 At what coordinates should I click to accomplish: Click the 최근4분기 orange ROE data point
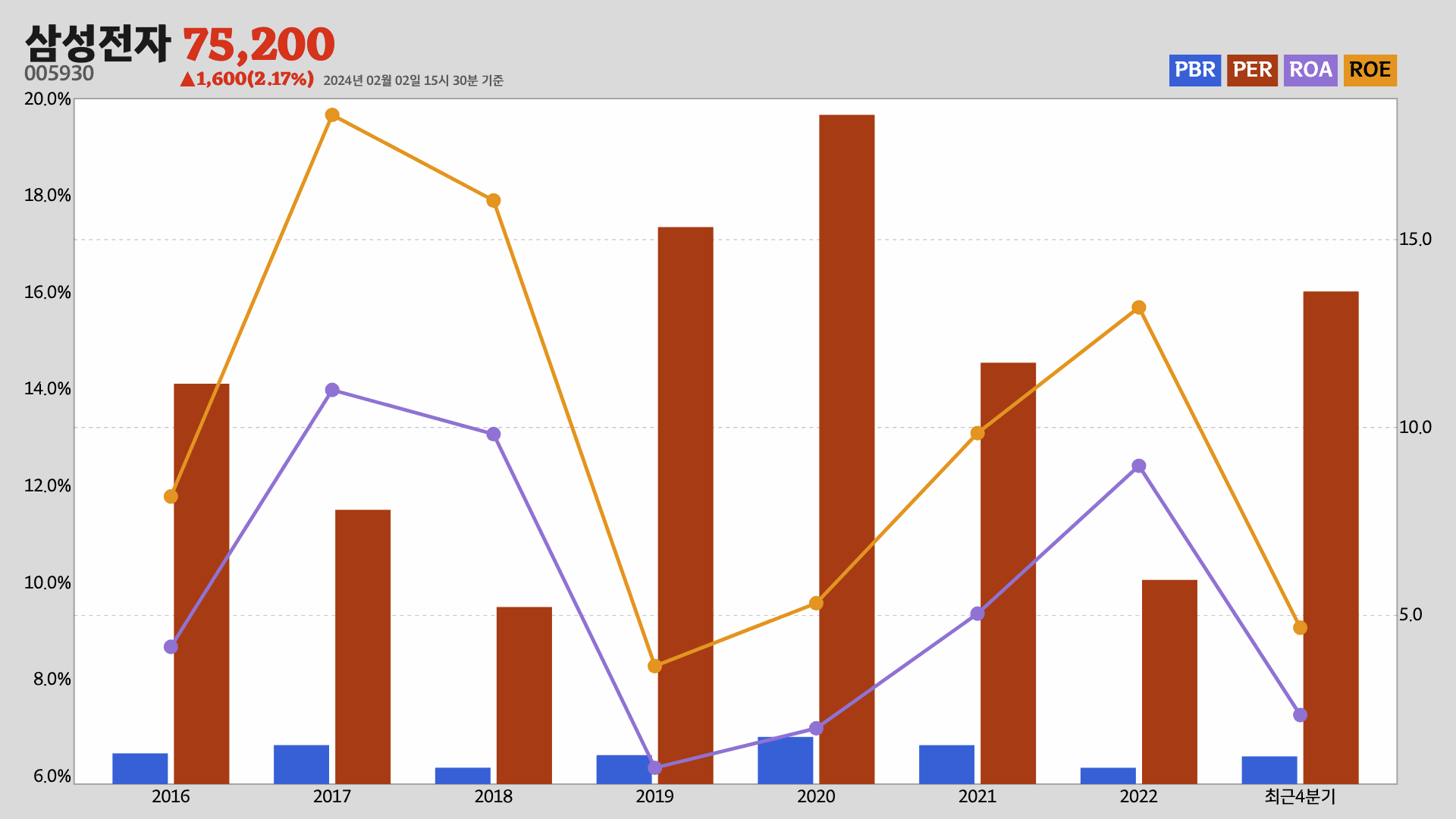pos(1301,628)
